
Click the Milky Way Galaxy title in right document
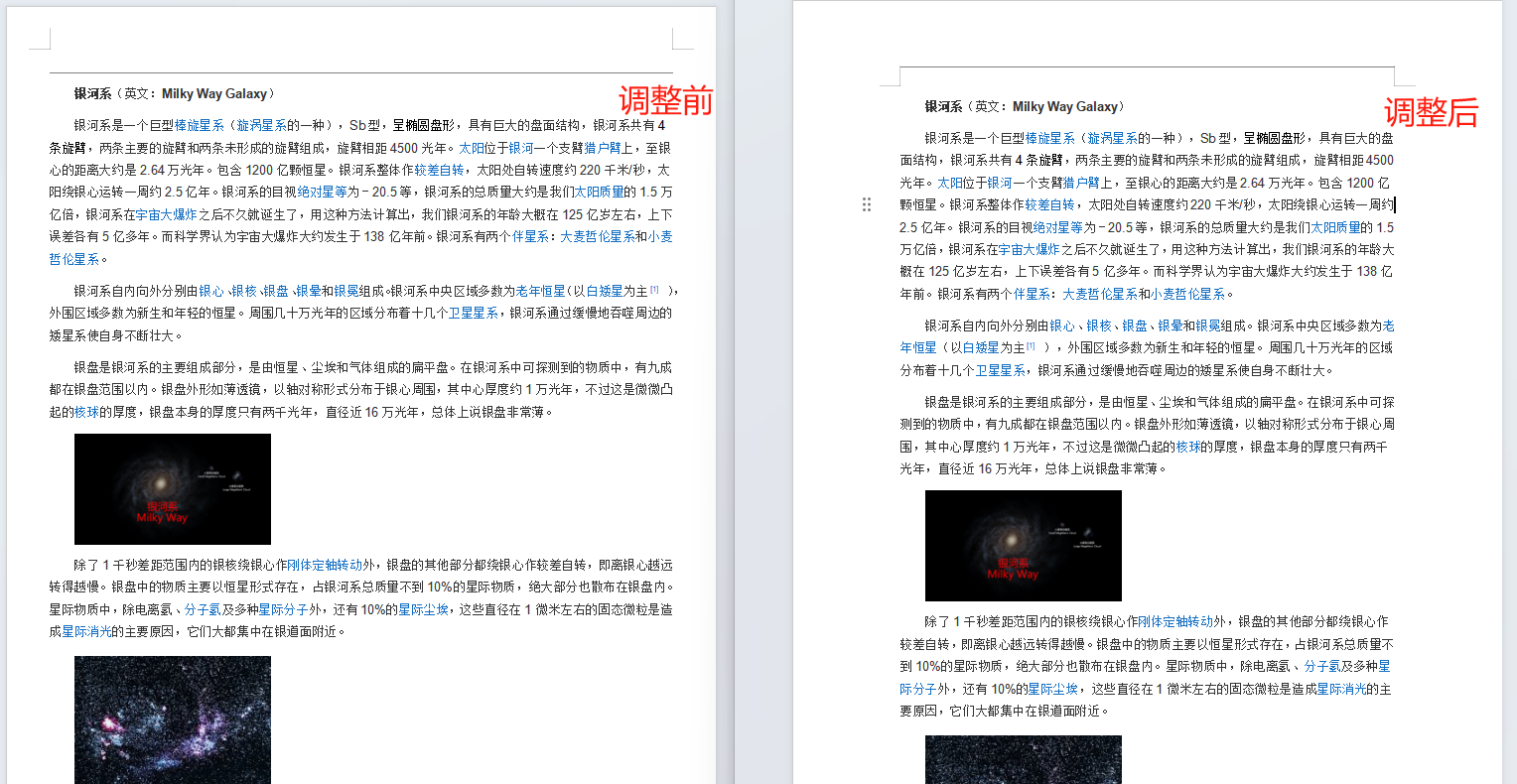[x=1064, y=106]
